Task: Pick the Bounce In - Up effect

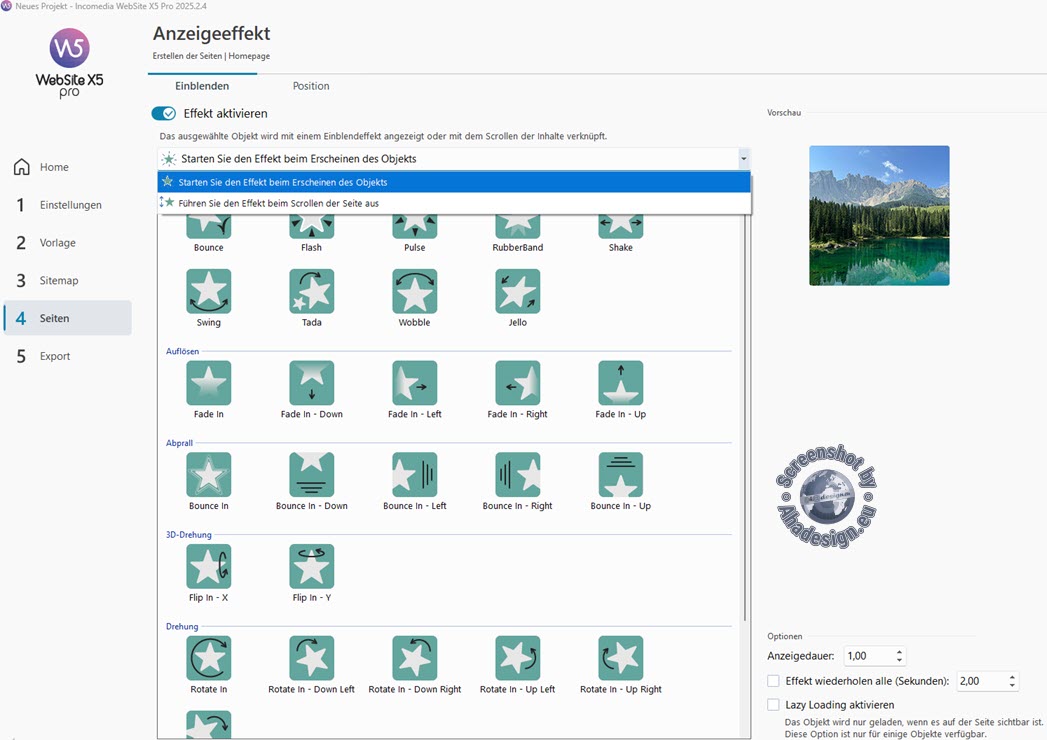Action: [x=621, y=475]
